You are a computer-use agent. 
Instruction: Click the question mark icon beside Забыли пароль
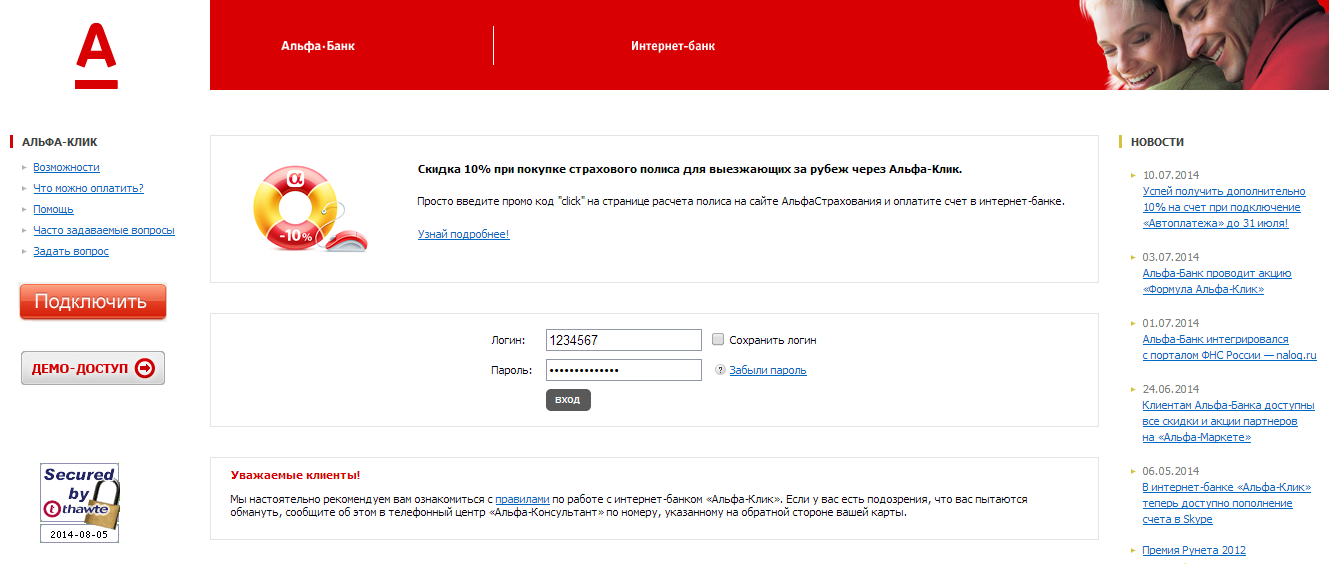coord(720,370)
